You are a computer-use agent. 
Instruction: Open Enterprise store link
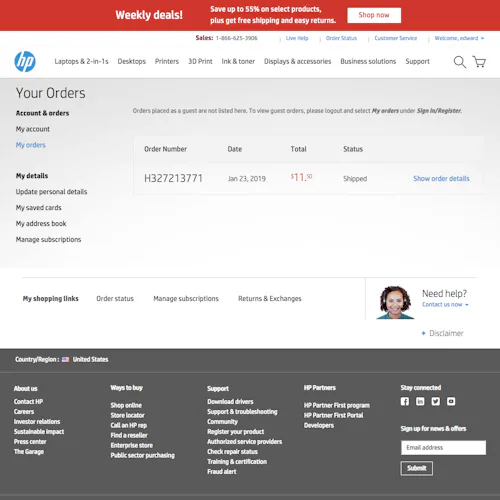(132, 445)
